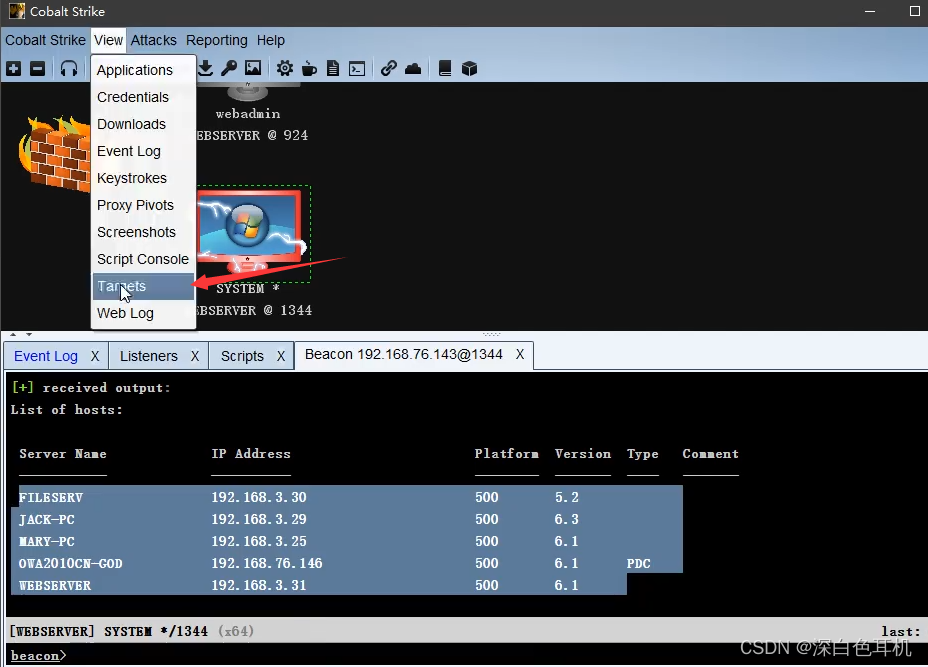Click the OWA2010CN-GOD server name
This screenshot has width=928, height=667.
tap(70, 563)
